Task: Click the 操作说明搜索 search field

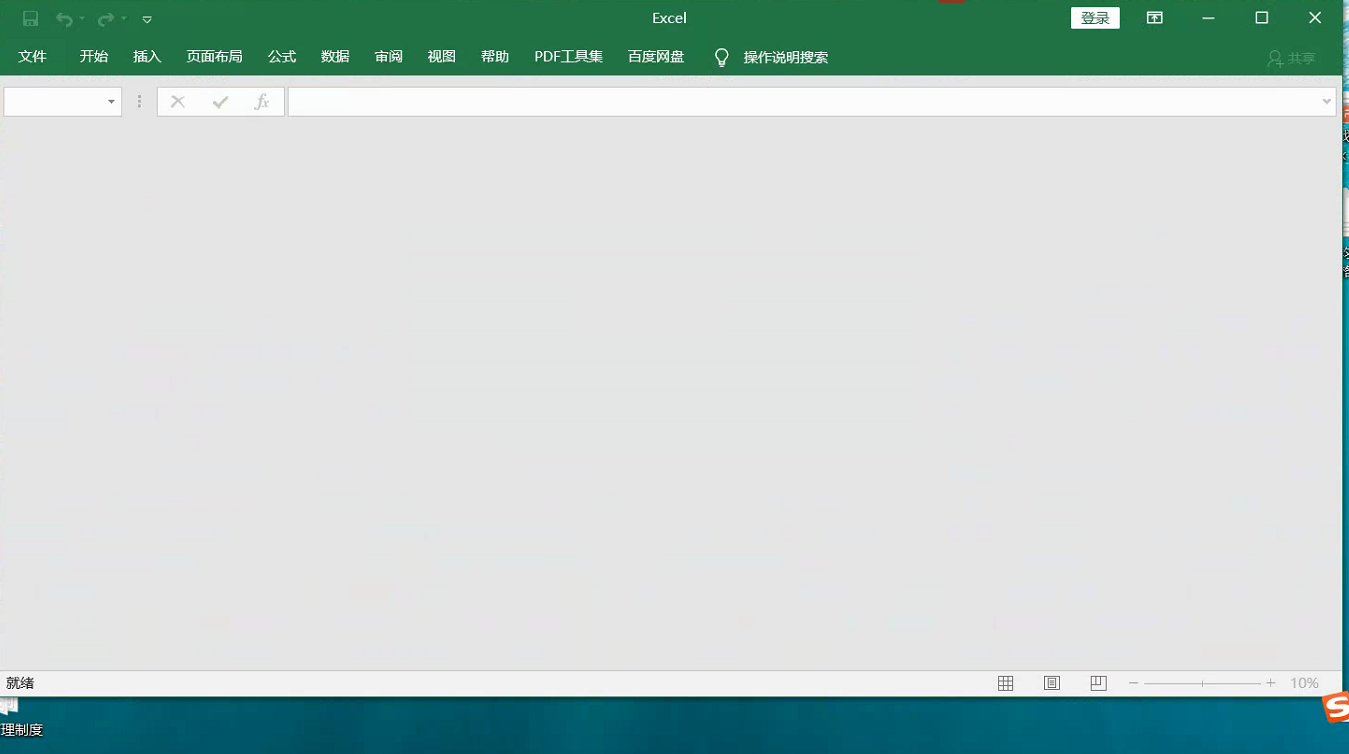Action: pyautogui.click(x=786, y=58)
